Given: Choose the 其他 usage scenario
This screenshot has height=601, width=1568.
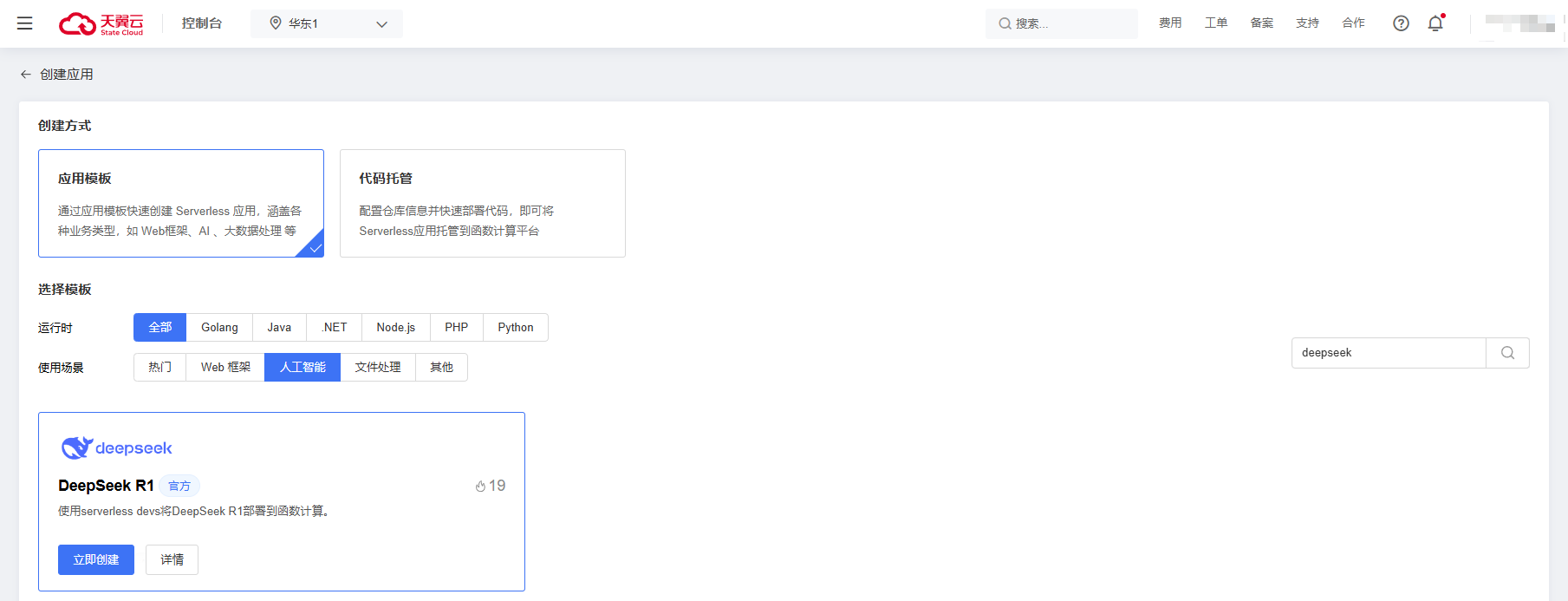Looking at the screenshot, I should (x=442, y=367).
